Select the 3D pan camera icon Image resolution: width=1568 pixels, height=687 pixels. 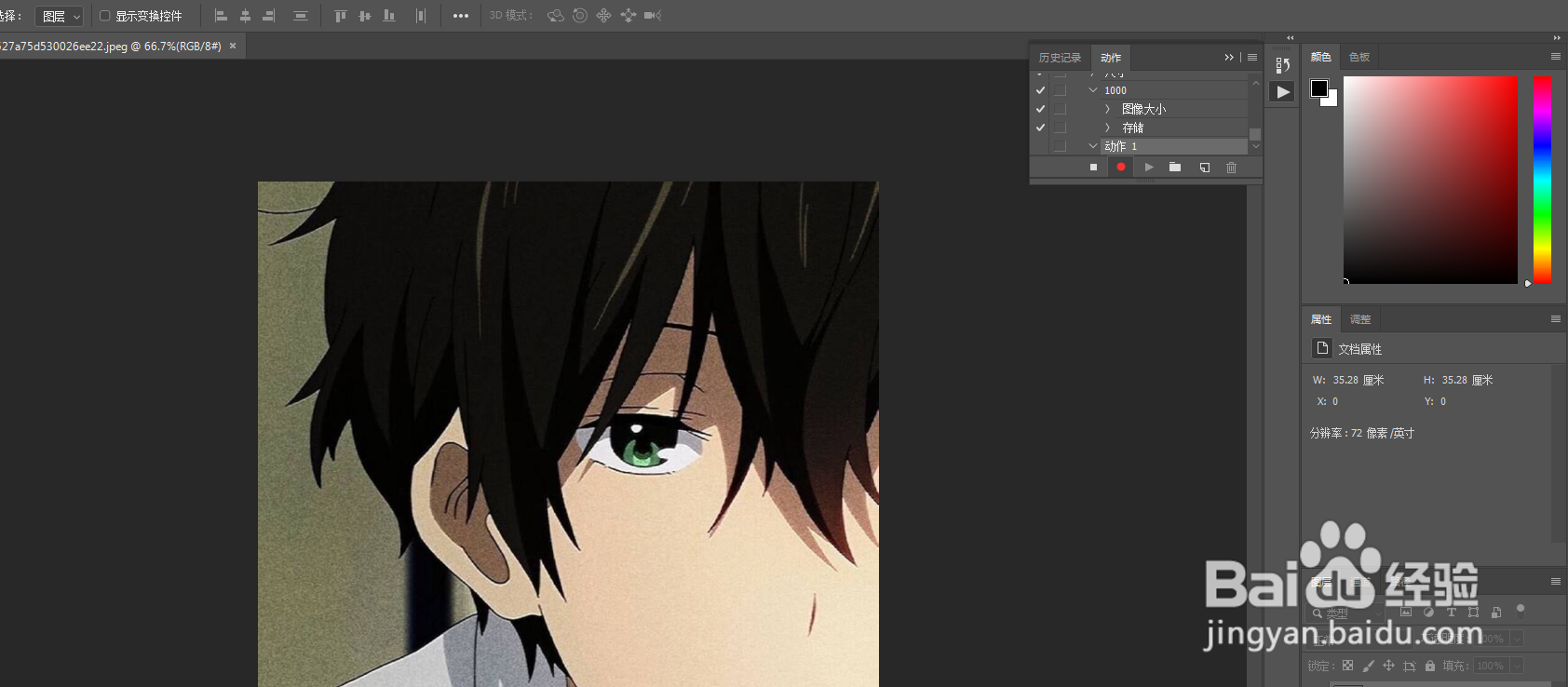604,16
